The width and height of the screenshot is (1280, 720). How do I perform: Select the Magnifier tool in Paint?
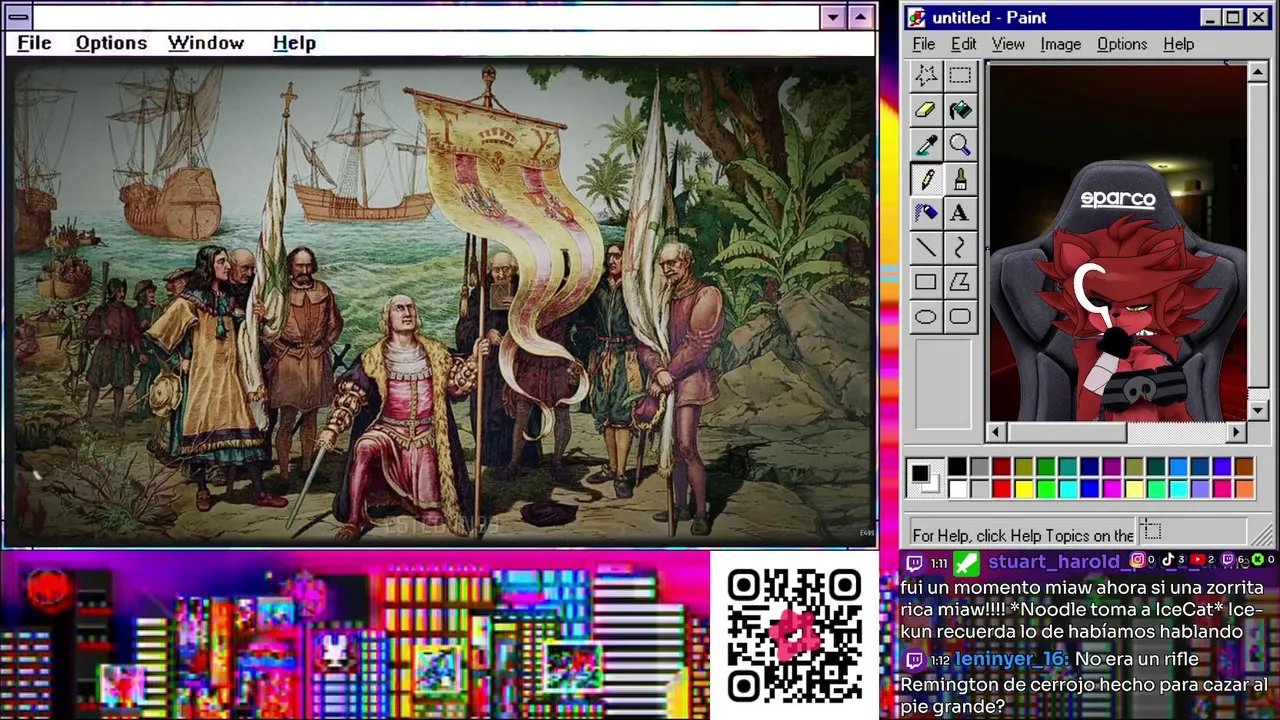[960, 145]
